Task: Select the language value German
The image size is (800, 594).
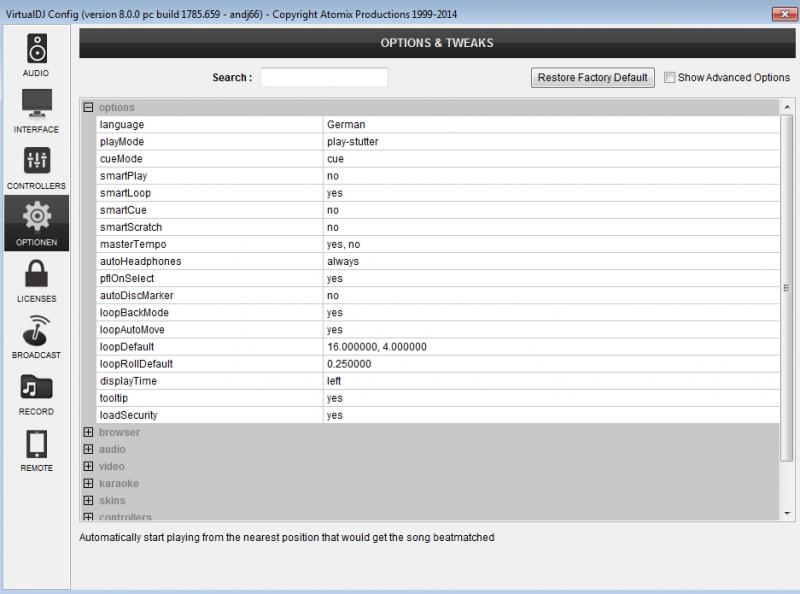Action: (346, 125)
